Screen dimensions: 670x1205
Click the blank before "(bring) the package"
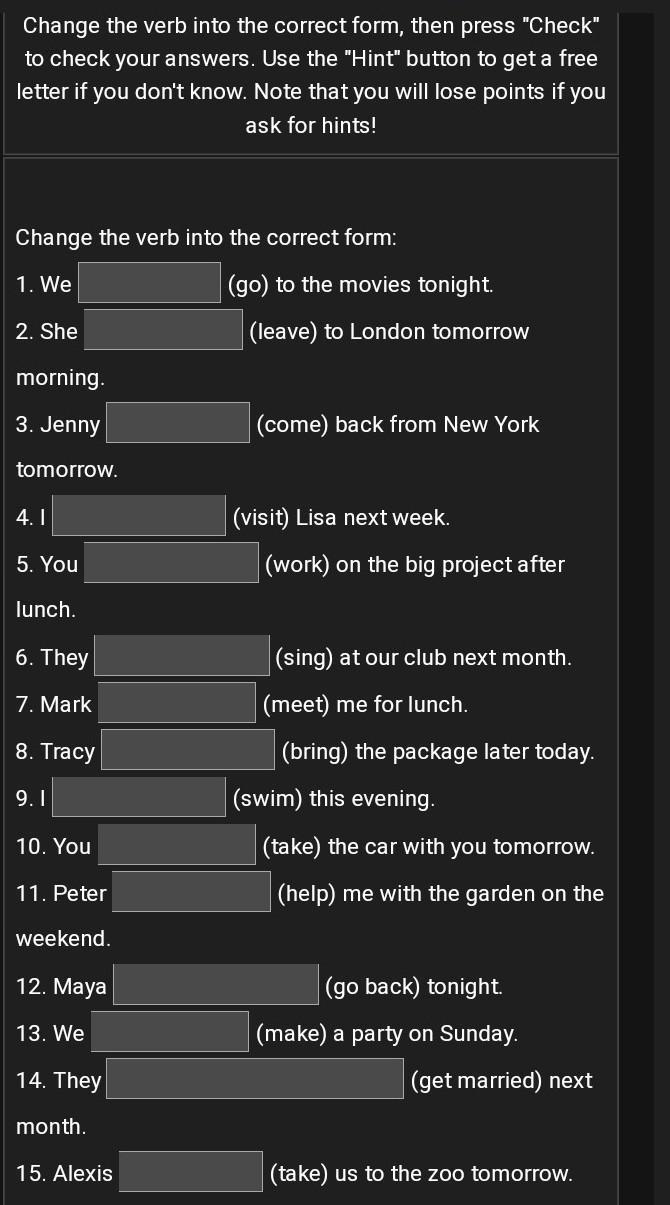pos(188,750)
